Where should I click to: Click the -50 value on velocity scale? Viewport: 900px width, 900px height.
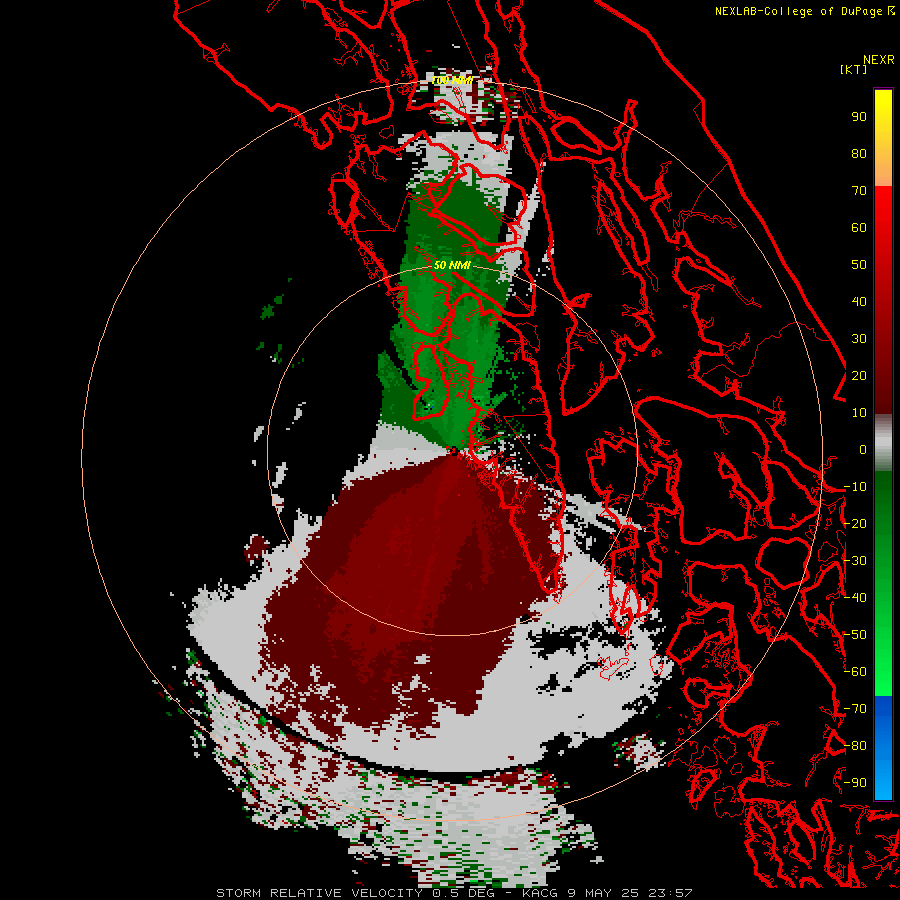(855, 635)
